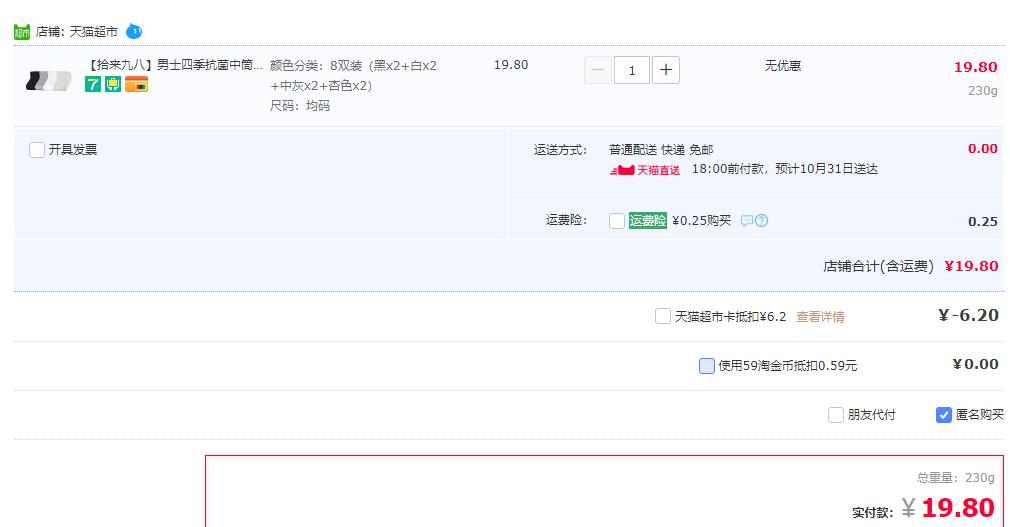
Task: Click the red 天猫直送 delivery logo
Action: pyautogui.click(x=645, y=170)
